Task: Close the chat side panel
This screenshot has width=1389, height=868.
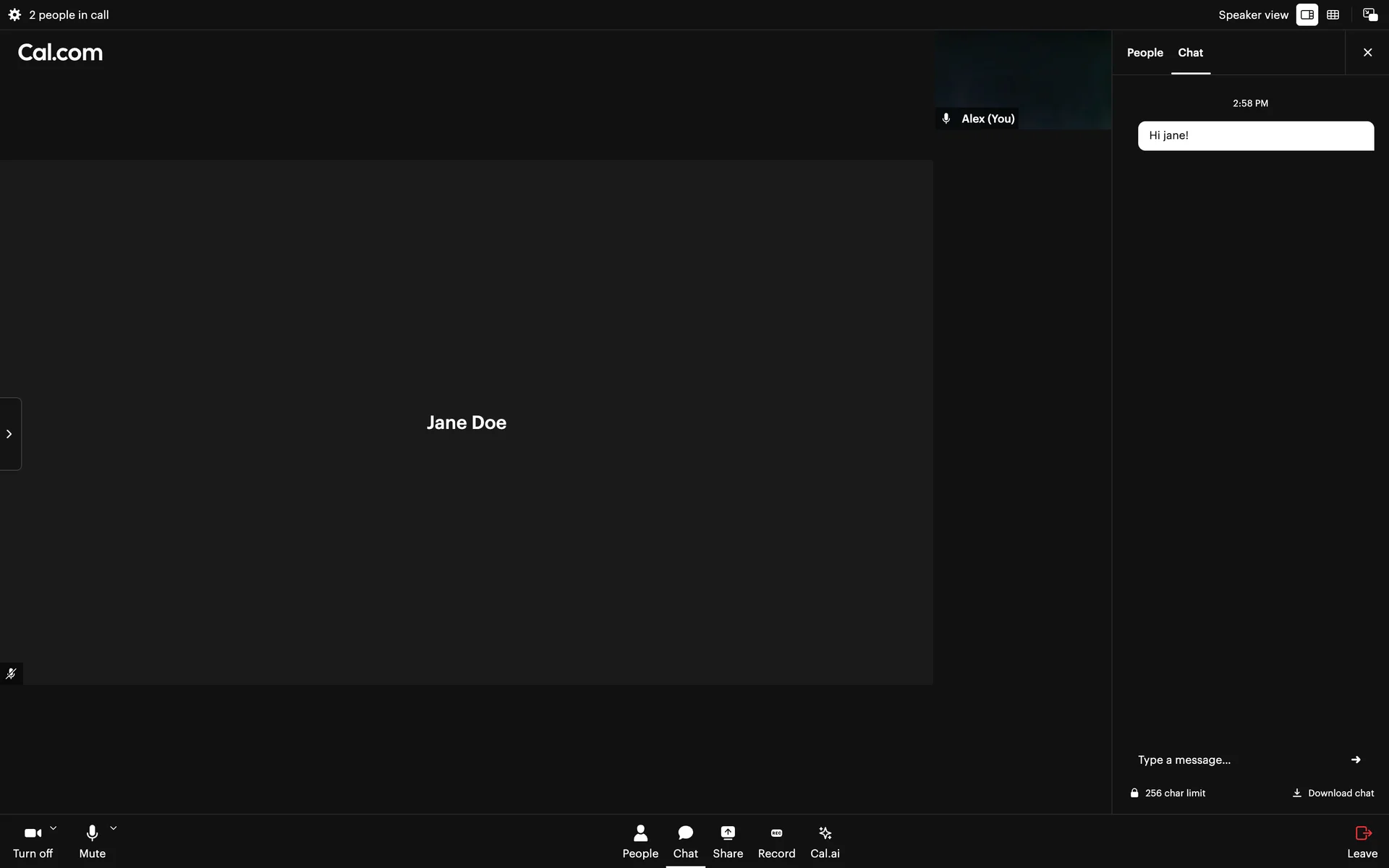Action: pos(1367,53)
